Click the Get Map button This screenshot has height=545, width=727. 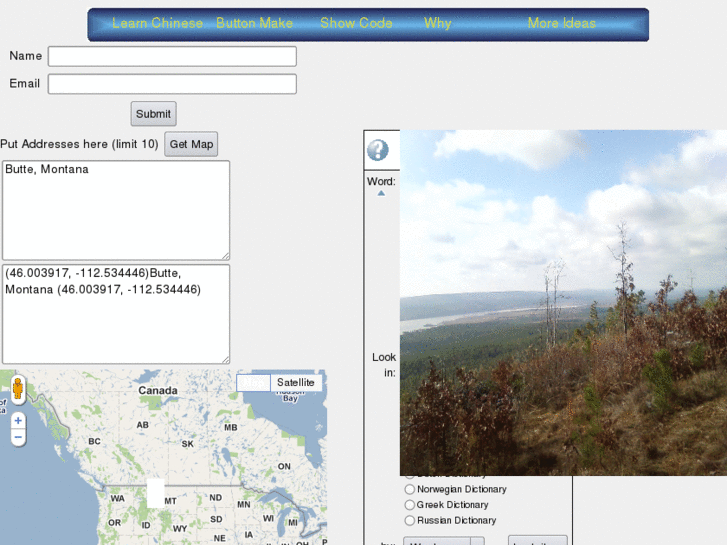[191, 144]
